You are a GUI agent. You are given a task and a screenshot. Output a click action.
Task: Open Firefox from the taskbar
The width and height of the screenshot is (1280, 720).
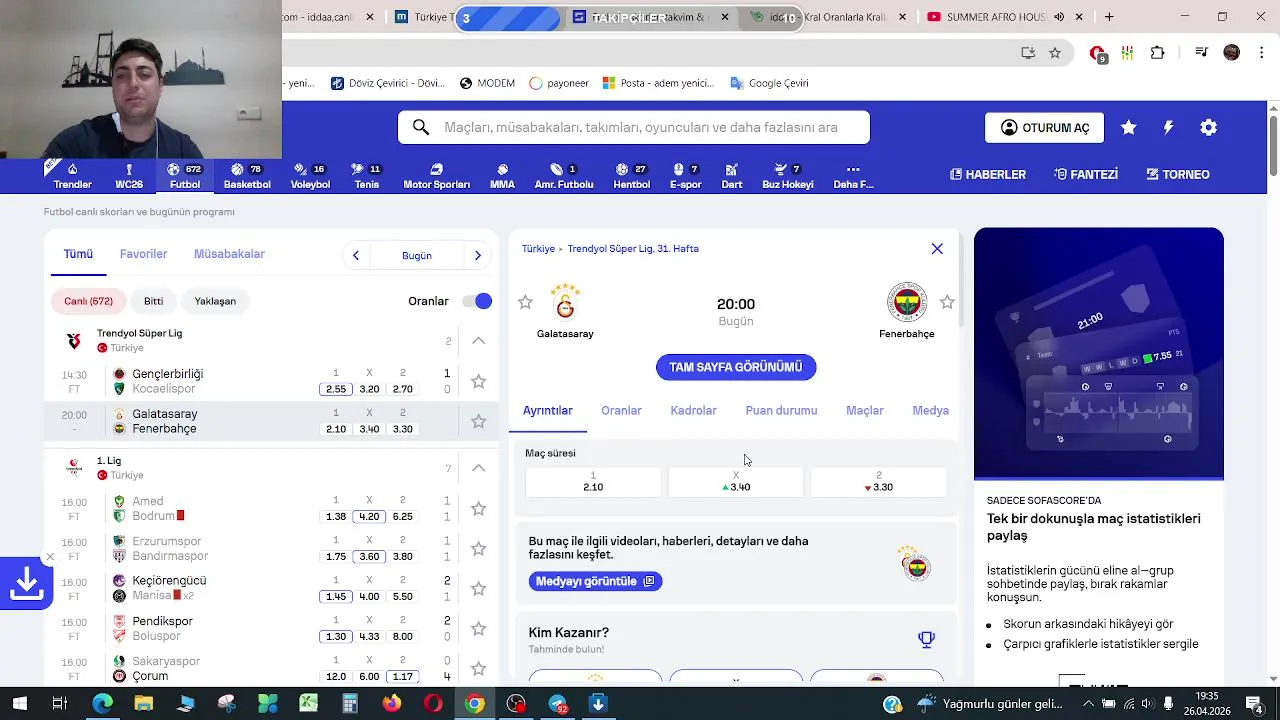click(391, 704)
